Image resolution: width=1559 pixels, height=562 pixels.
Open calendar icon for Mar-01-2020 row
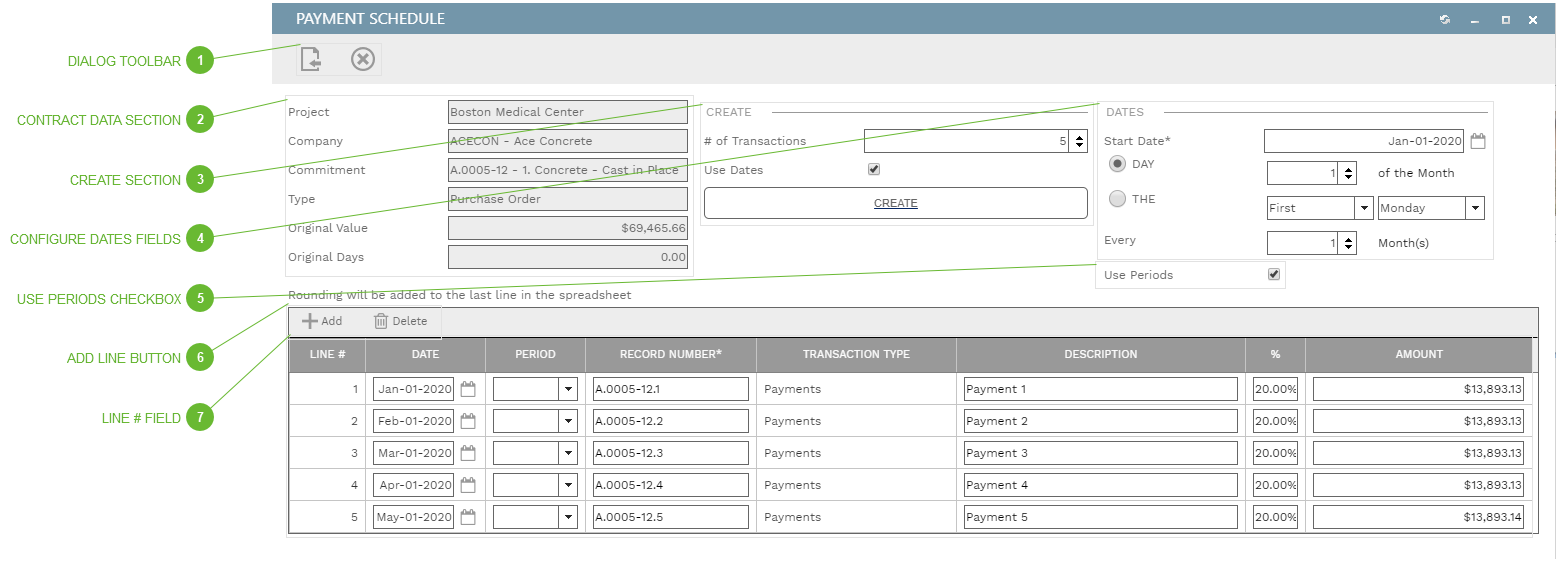click(468, 453)
